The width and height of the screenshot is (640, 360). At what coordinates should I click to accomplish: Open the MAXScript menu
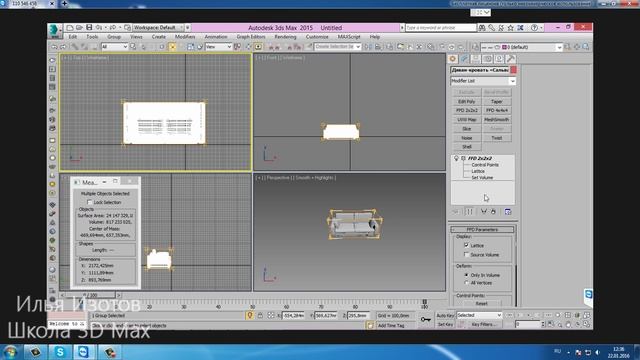point(349,37)
